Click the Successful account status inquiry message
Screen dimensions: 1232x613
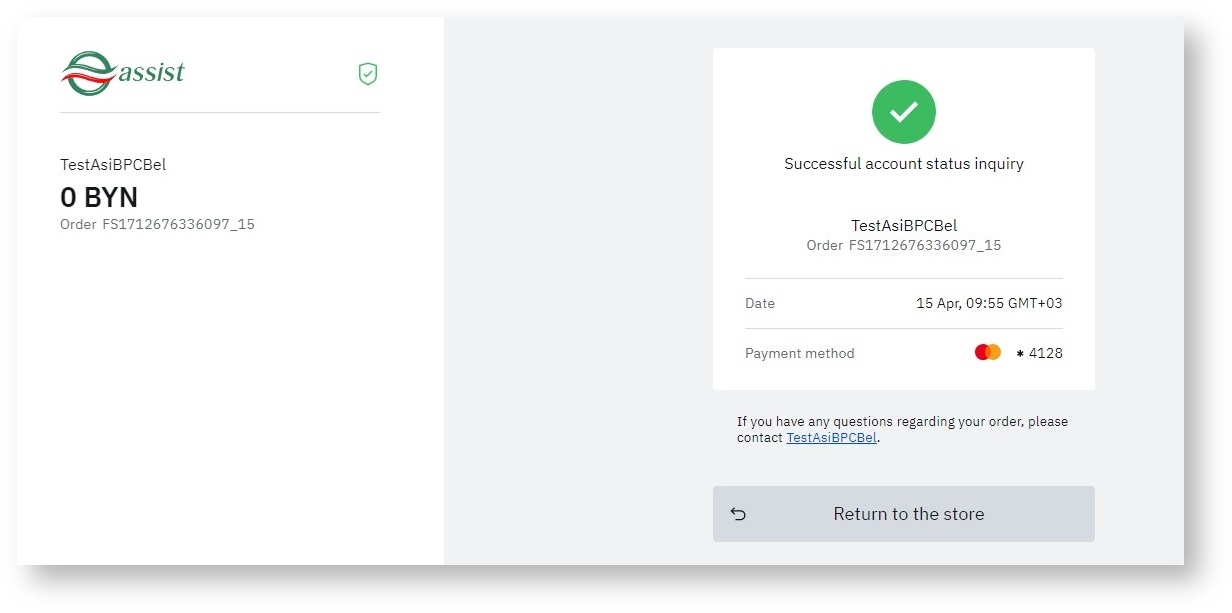pyautogui.click(x=903, y=164)
